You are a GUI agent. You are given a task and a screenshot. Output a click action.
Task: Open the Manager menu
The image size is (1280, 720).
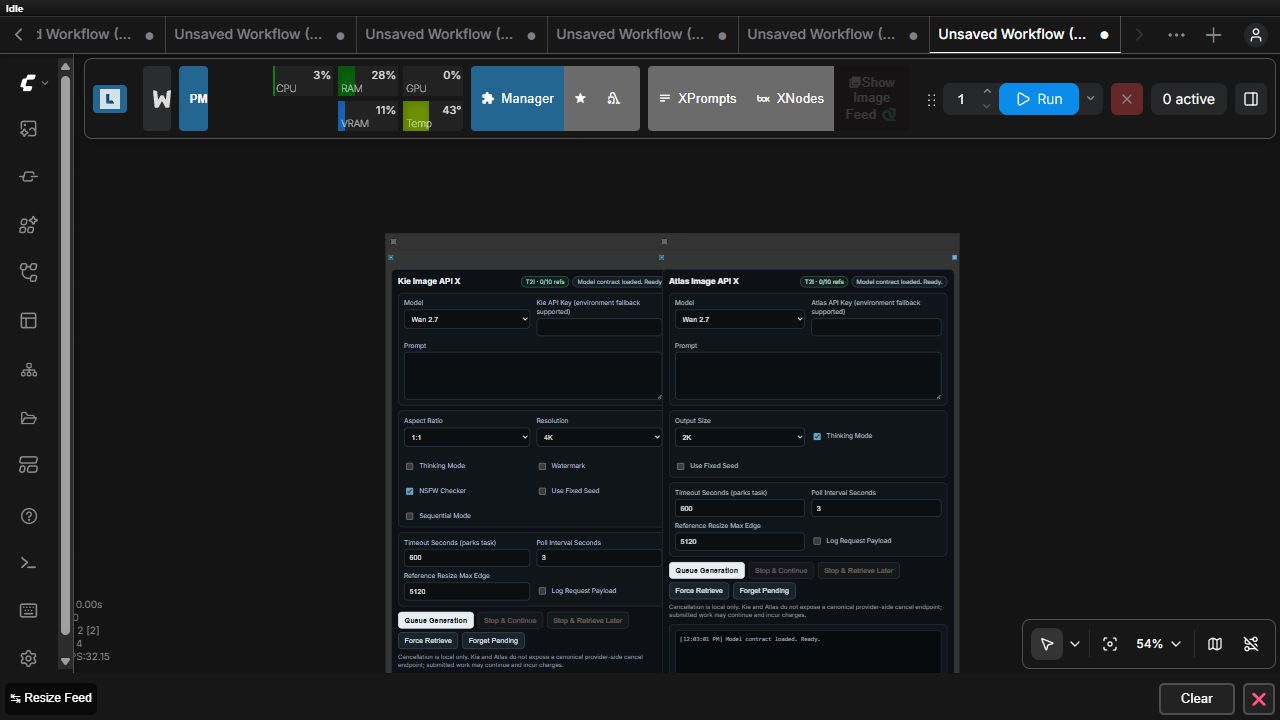[517, 98]
